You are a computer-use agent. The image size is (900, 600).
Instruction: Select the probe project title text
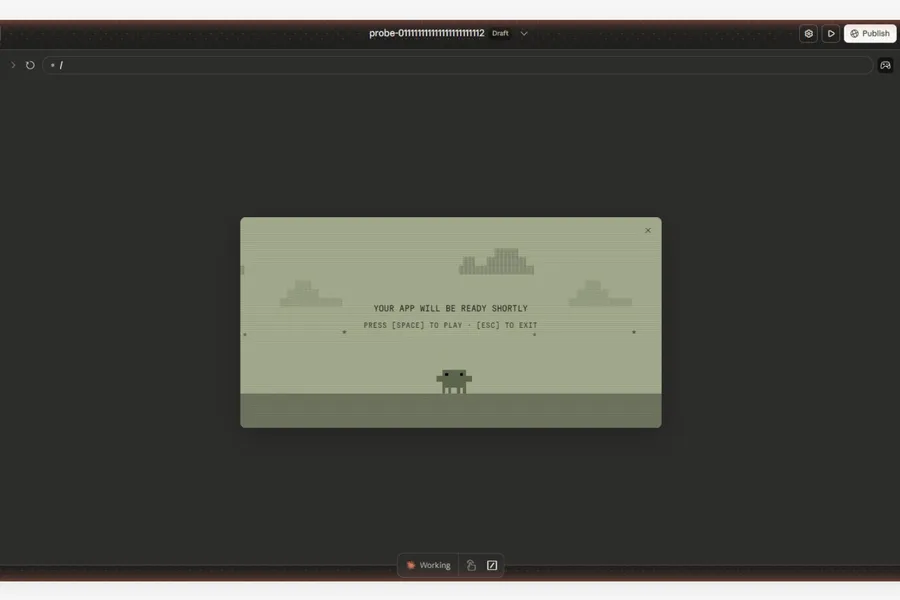426,33
